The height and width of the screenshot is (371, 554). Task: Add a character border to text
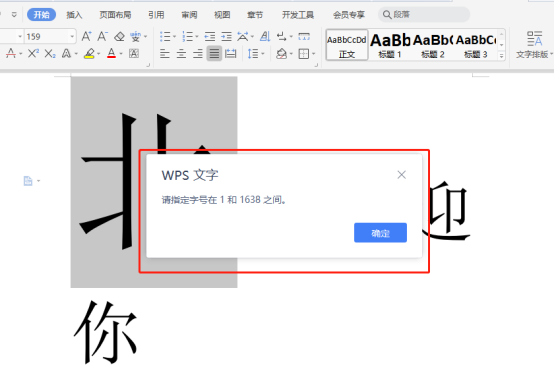[x=134, y=54]
